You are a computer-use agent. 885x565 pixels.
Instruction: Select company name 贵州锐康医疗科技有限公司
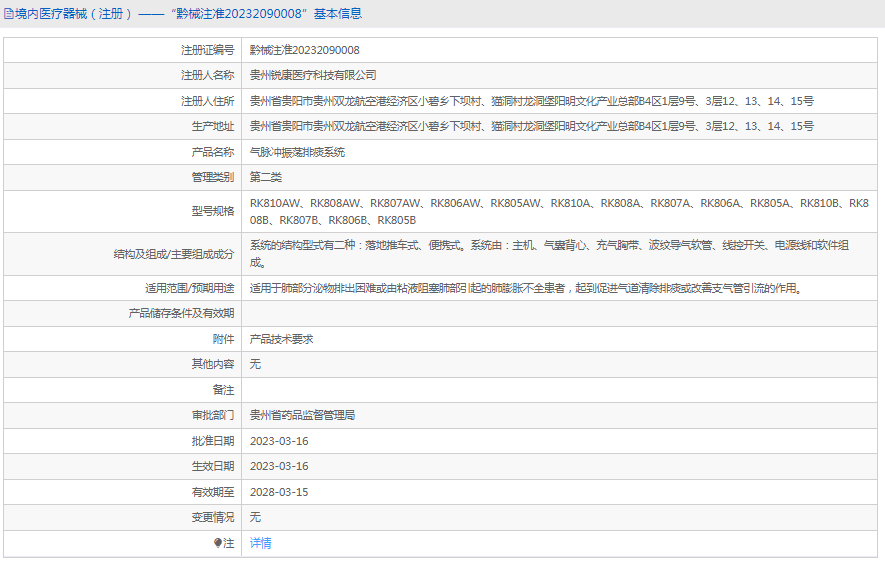313,75
